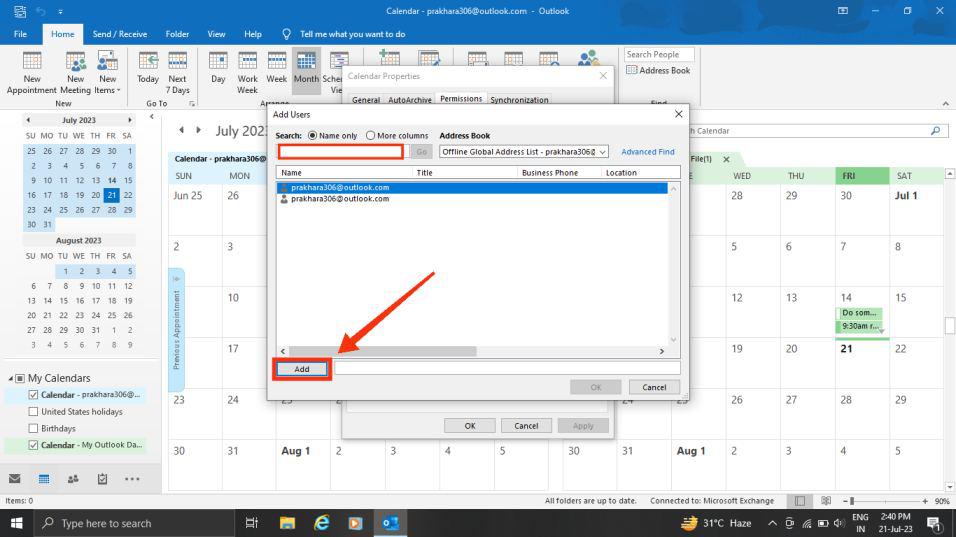Viewport: 956px width, 537px height.
Task: Click the New Meeting ribbon icon
Action: tap(76, 73)
